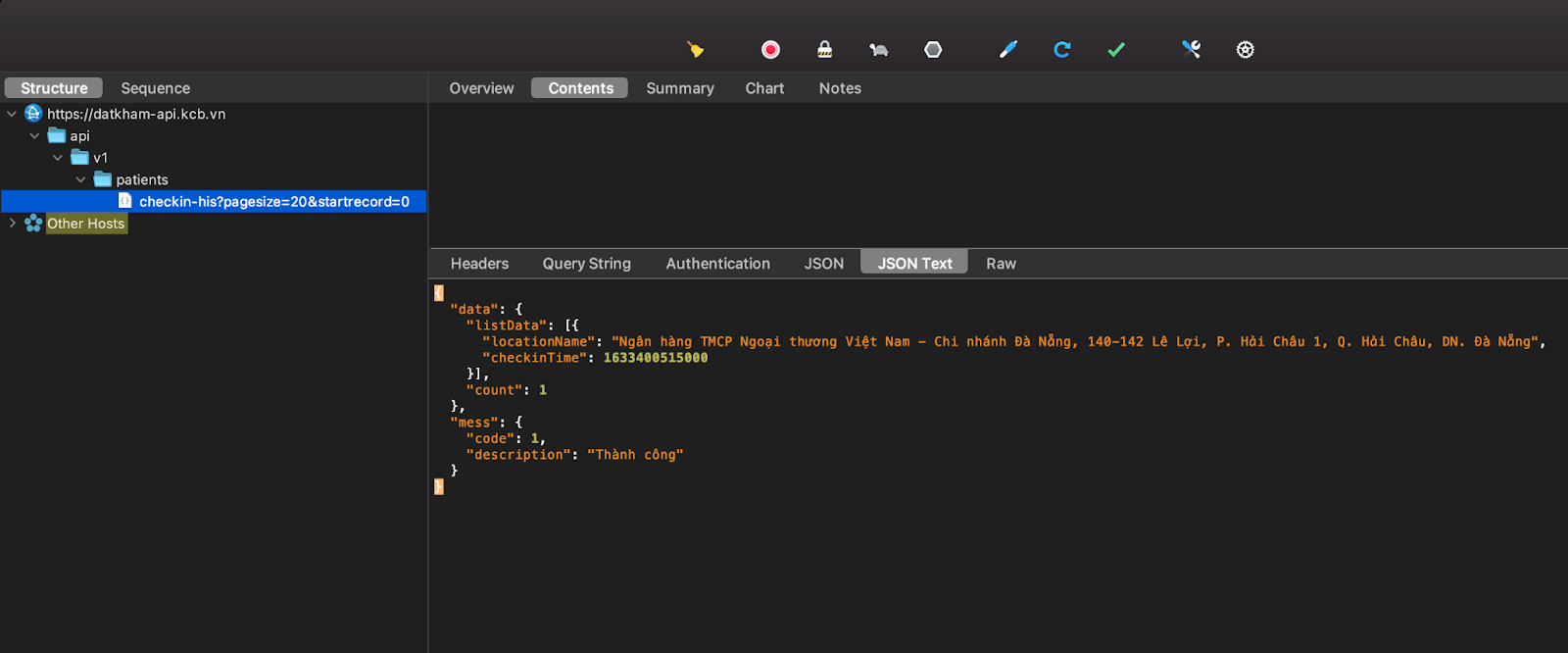Toggle throttling turtle icon
This screenshot has width=1568, height=653.
[x=878, y=49]
